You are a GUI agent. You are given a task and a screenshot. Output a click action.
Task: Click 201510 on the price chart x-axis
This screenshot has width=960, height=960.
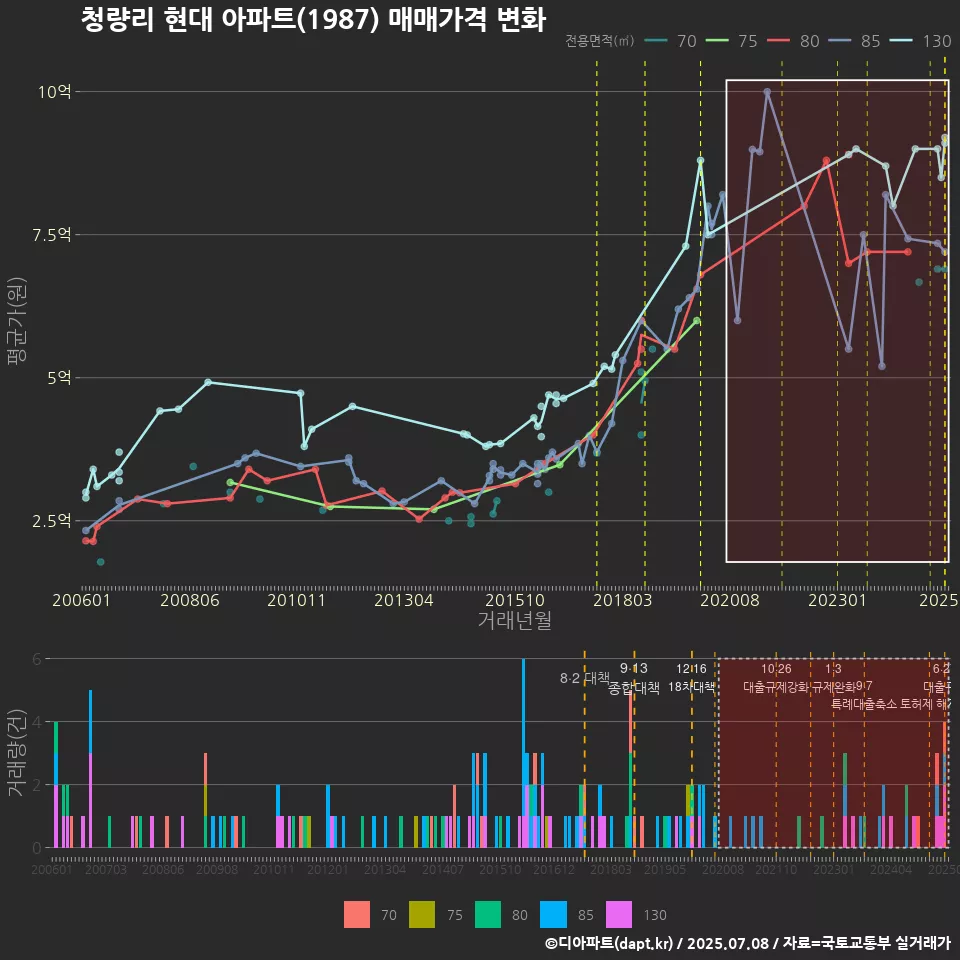[515, 600]
